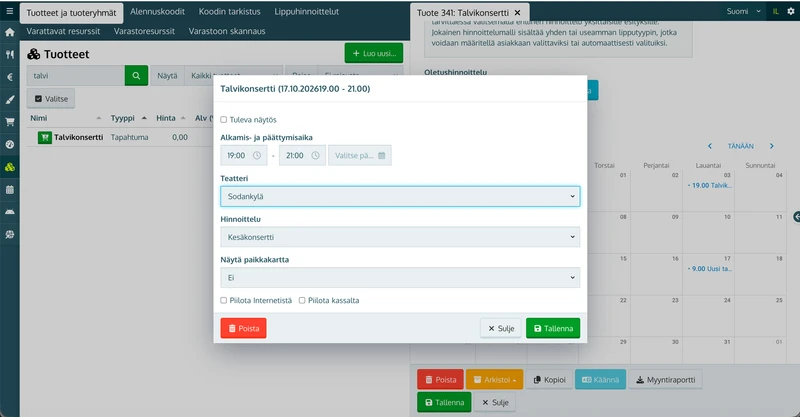Switch to Tuotteet ja tuoteryhmät tab

tap(71, 13)
